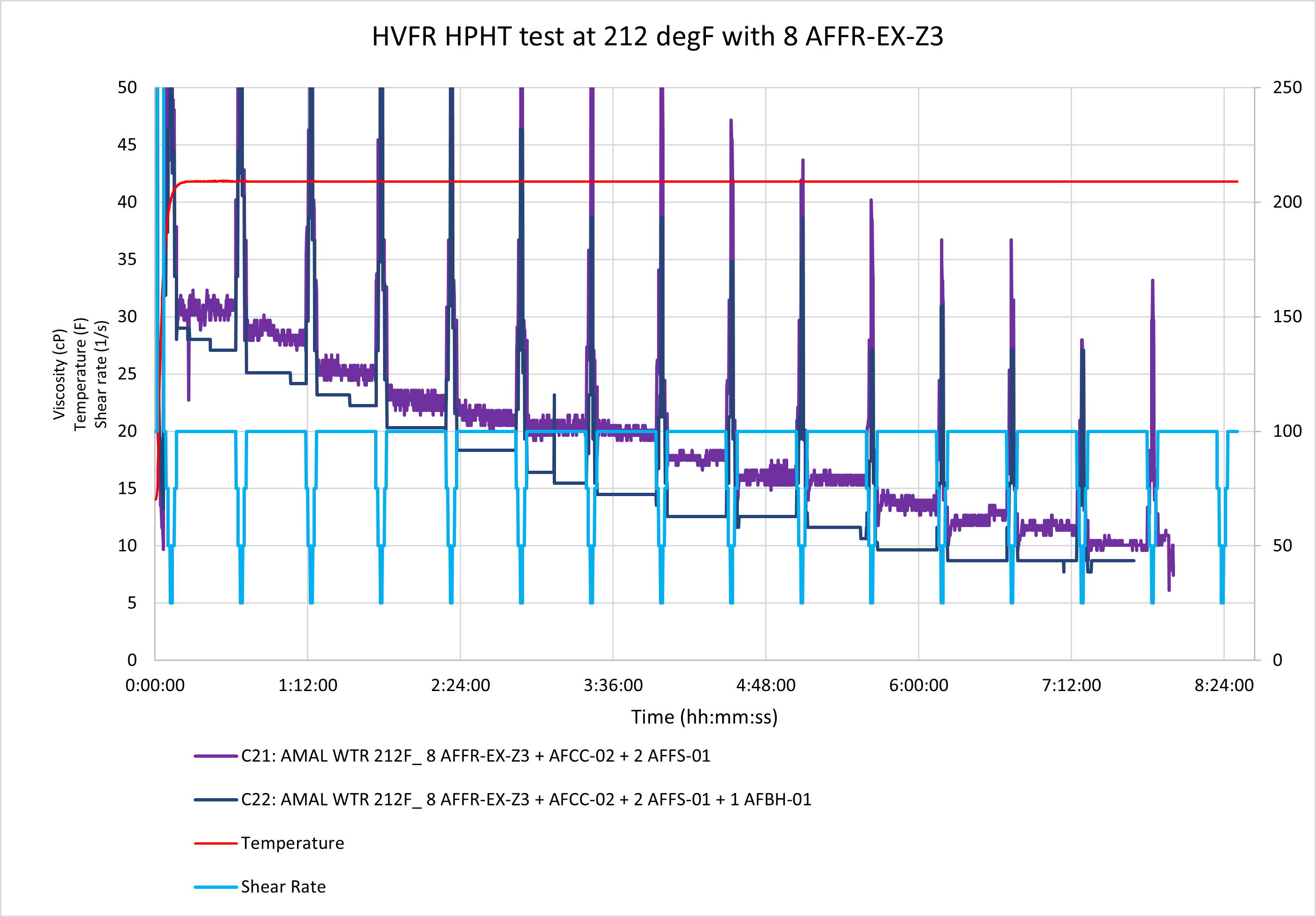Select the C22 legend entry text
This screenshot has width=1316, height=917.
coord(526,800)
